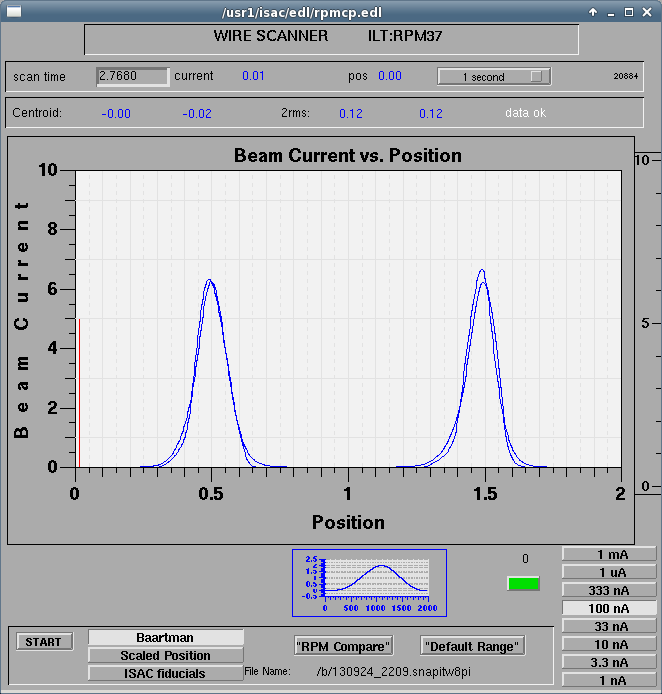This screenshot has width=662, height=694.
Task: Select the 1 uA range
Action: 609,572
